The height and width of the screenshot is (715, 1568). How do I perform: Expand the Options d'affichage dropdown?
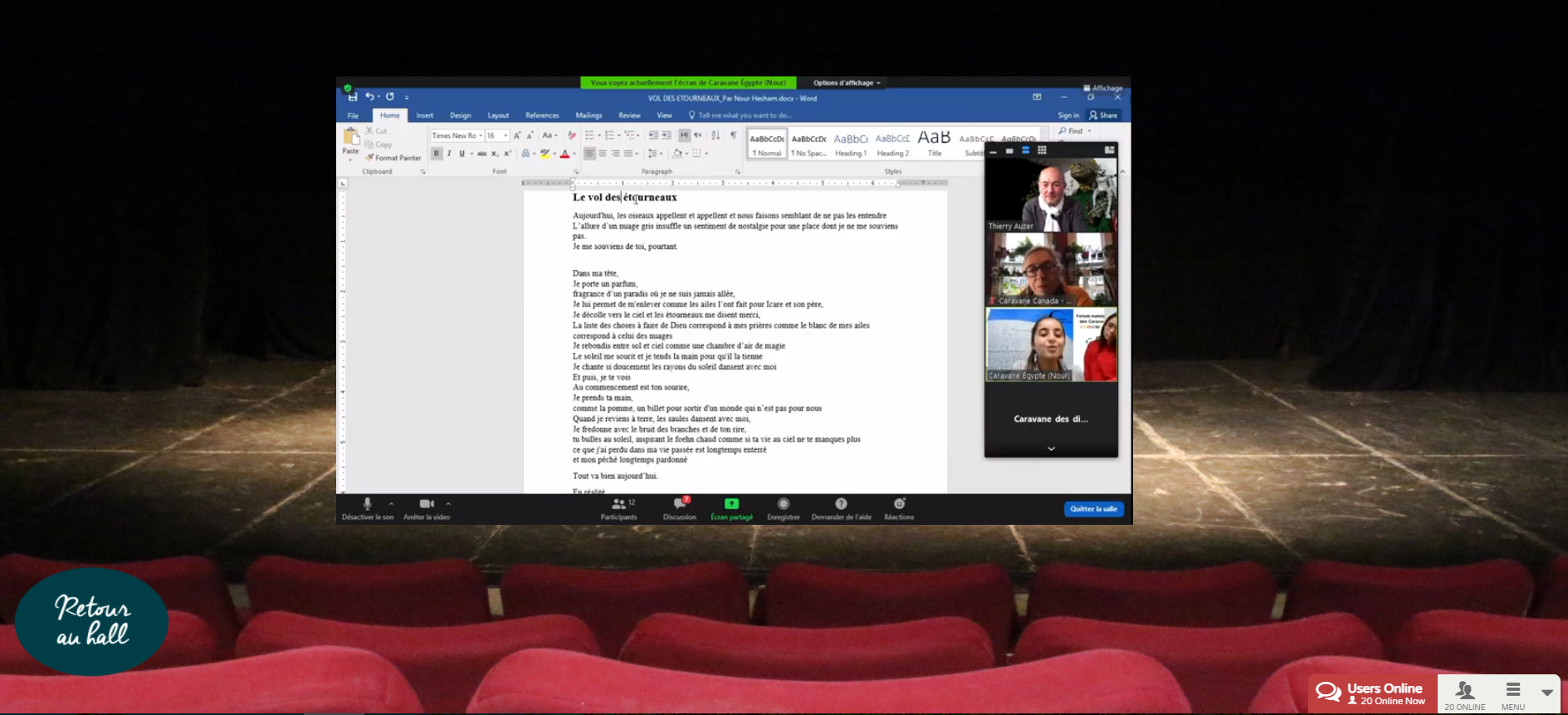[847, 83]
